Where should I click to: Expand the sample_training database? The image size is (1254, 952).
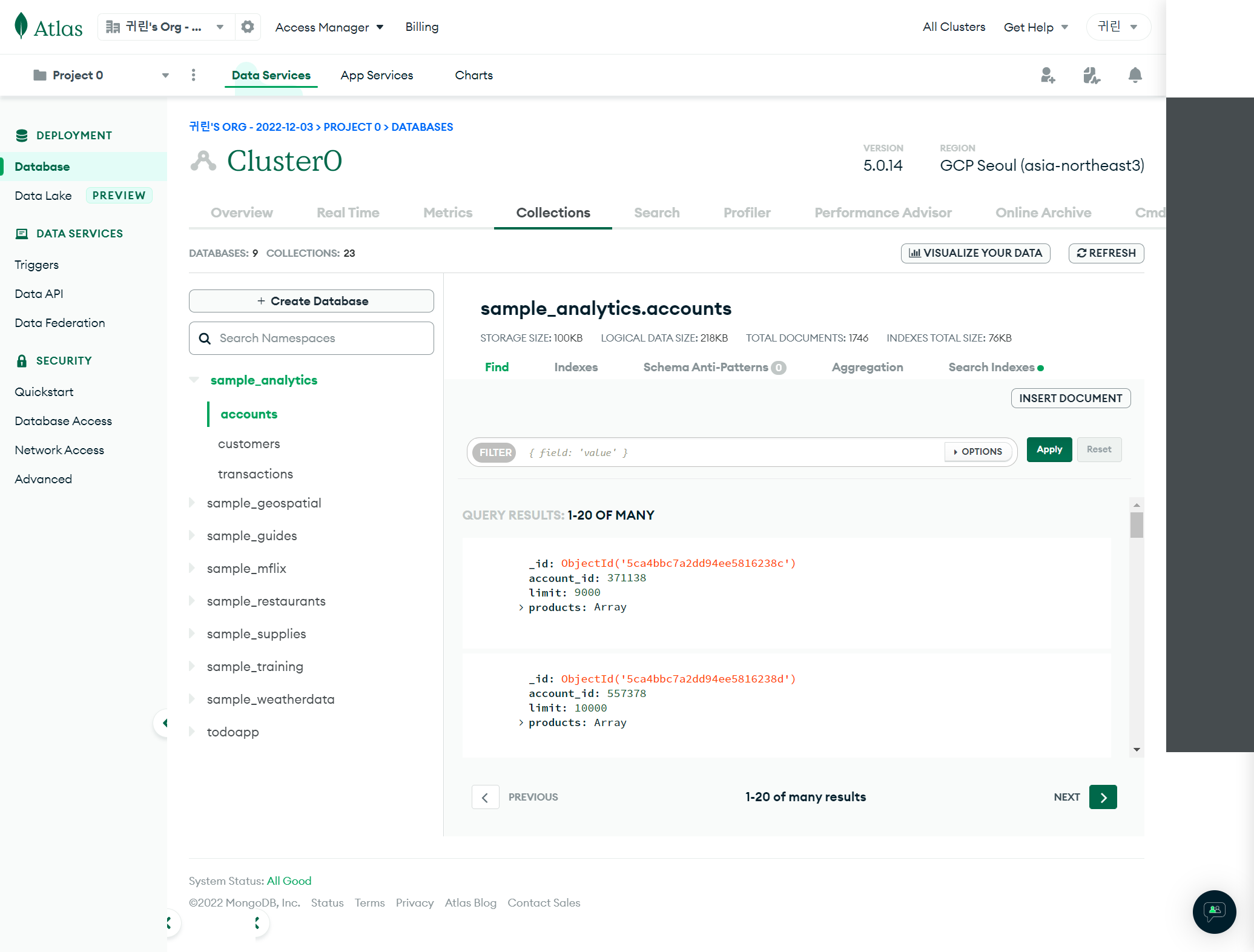coord(192,666)
